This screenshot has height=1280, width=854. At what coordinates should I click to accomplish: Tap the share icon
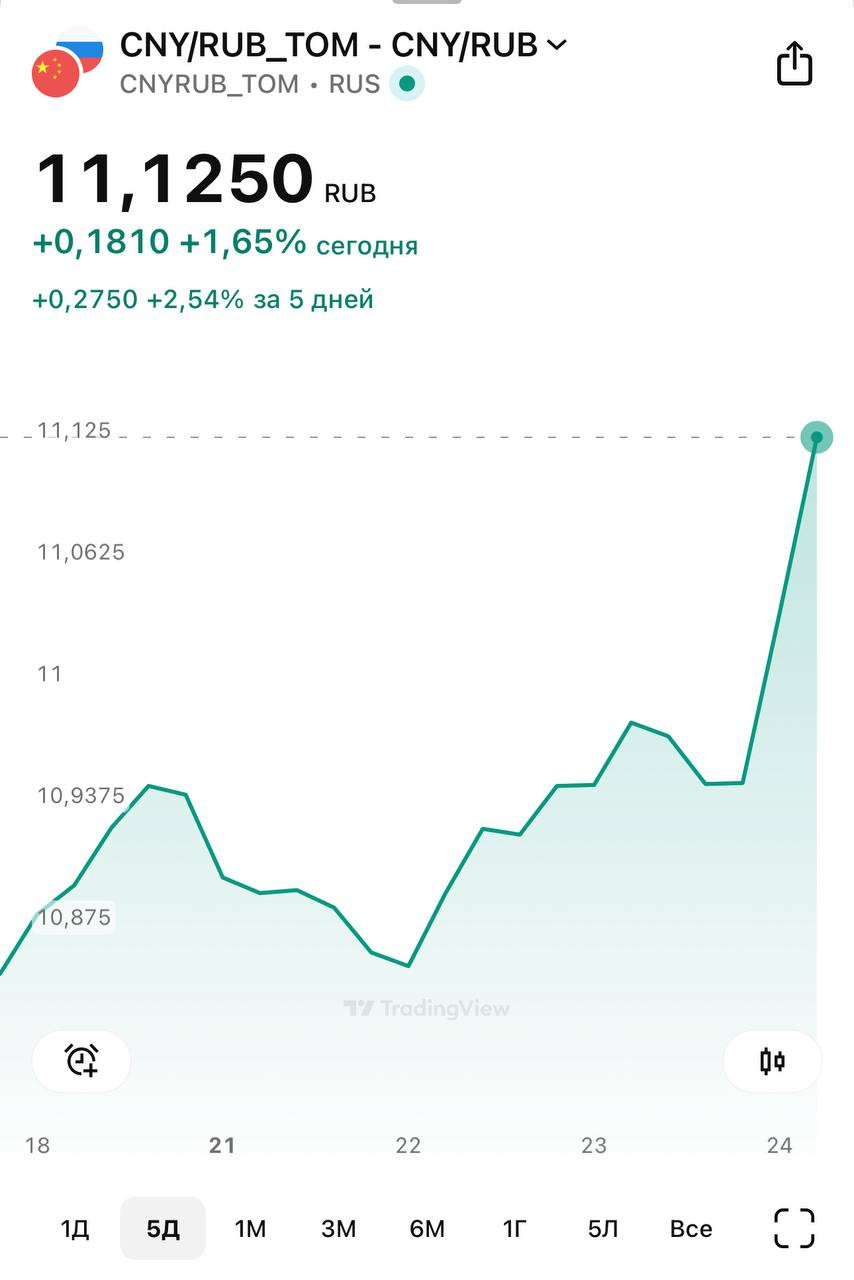[x=794, y=64]
